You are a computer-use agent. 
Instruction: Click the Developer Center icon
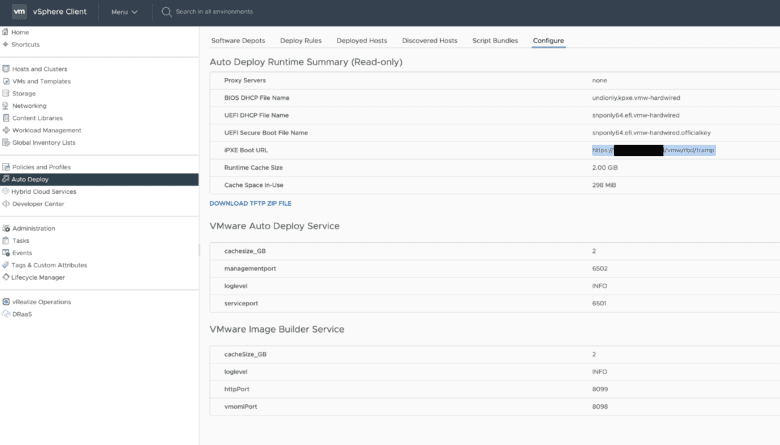(x=6, y=203)
